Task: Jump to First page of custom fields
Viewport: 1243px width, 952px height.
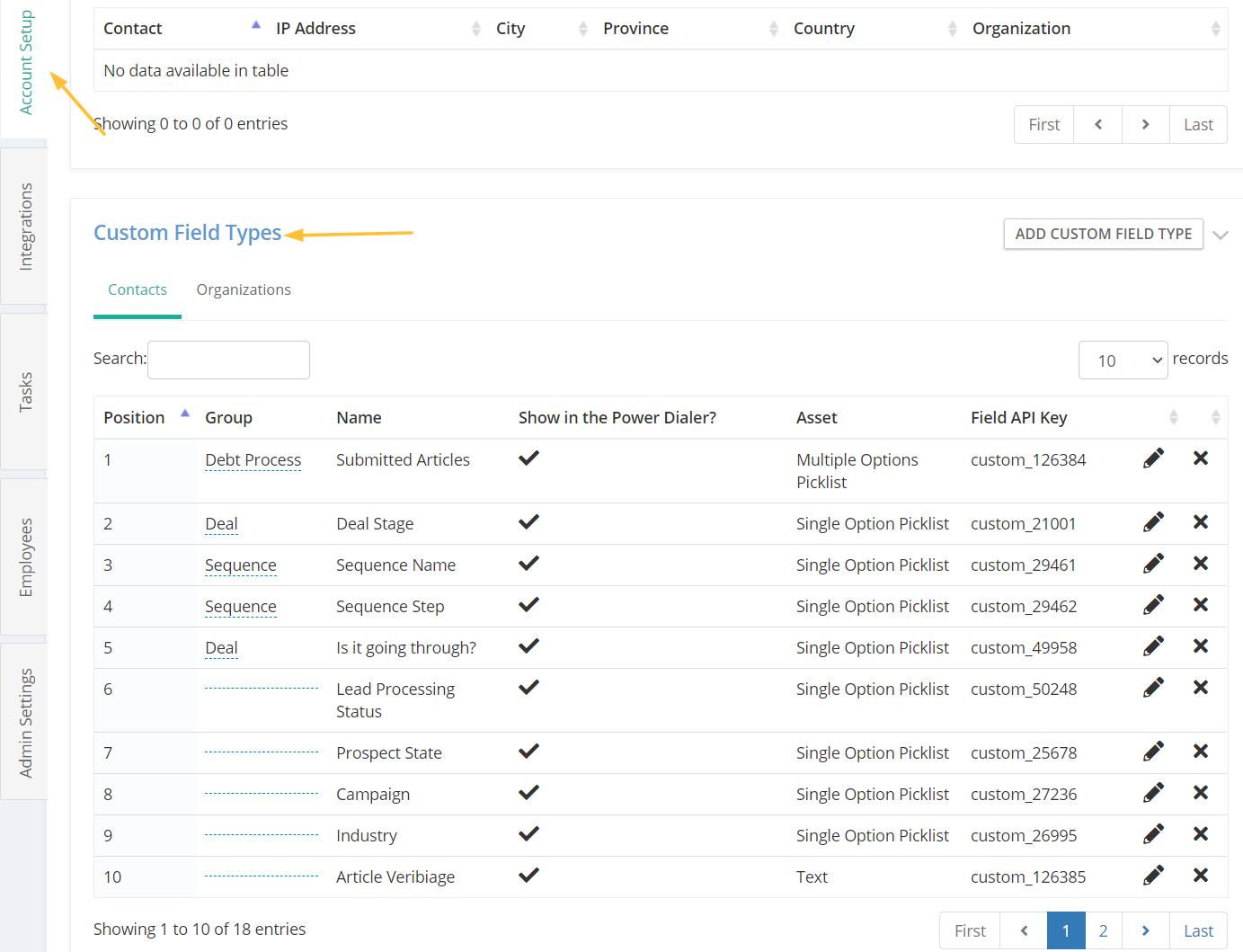Action: [970, 931]
